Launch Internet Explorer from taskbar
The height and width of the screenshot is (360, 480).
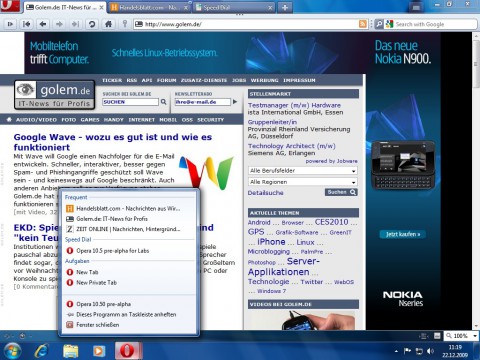(42, 351)
